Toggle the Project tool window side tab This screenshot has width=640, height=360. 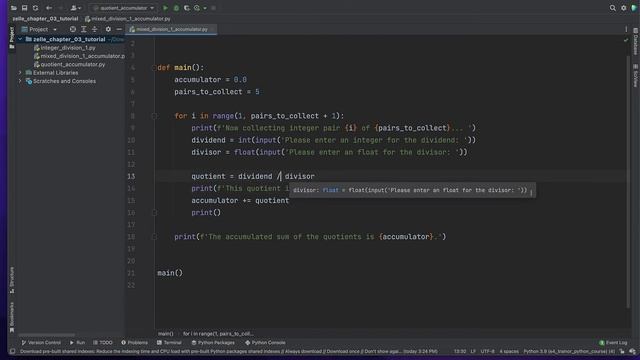tap(11, 38)
